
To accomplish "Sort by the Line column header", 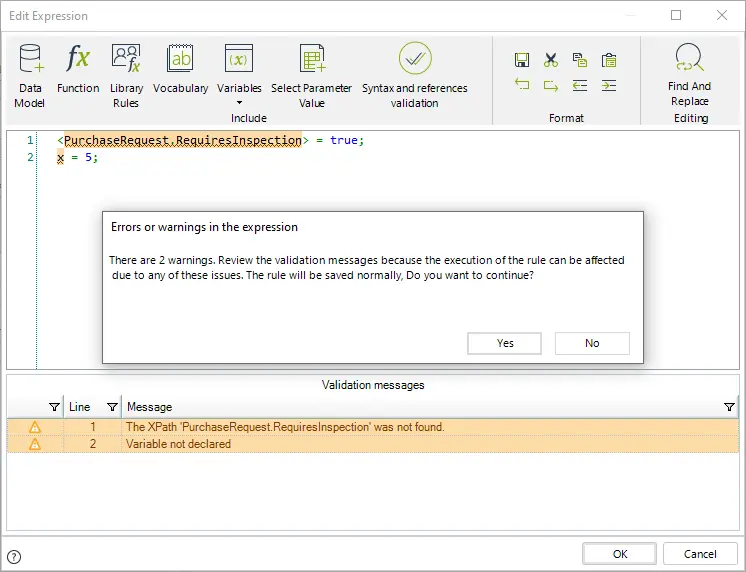I will (x=79, y=407).
